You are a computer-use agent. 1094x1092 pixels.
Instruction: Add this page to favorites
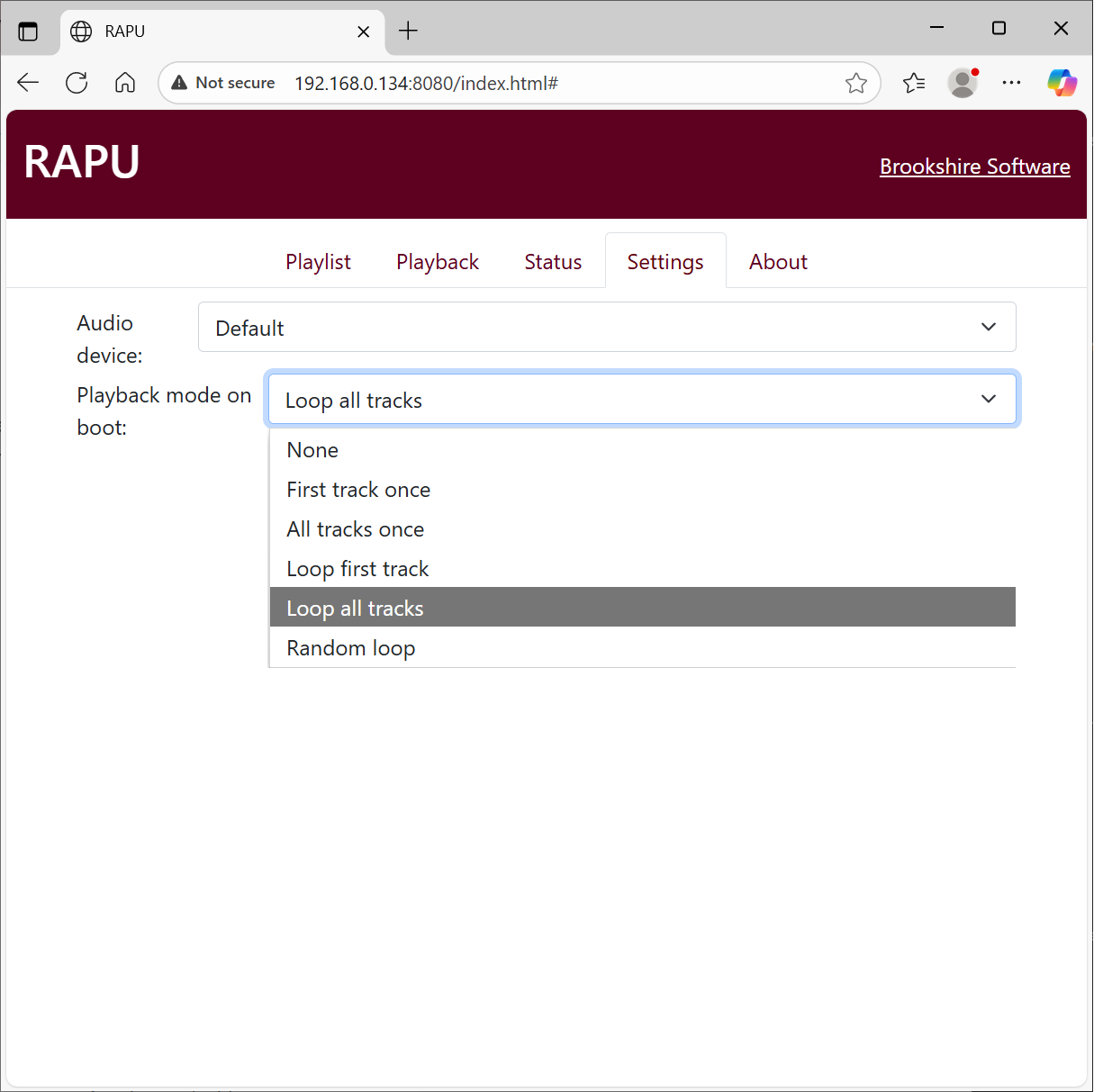click(x=855, y=83)
